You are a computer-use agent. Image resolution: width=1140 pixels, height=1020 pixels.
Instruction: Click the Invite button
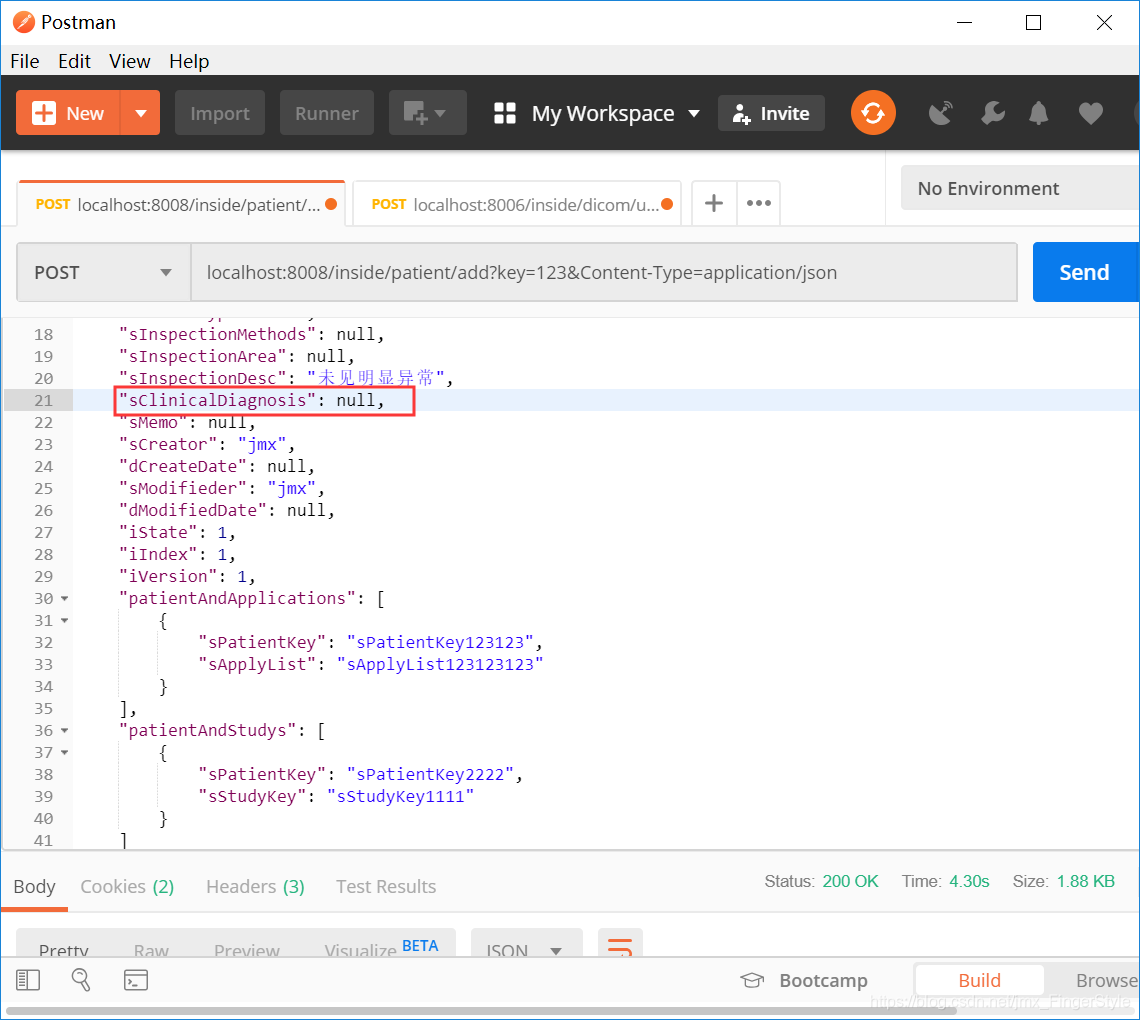coord(771,113)
